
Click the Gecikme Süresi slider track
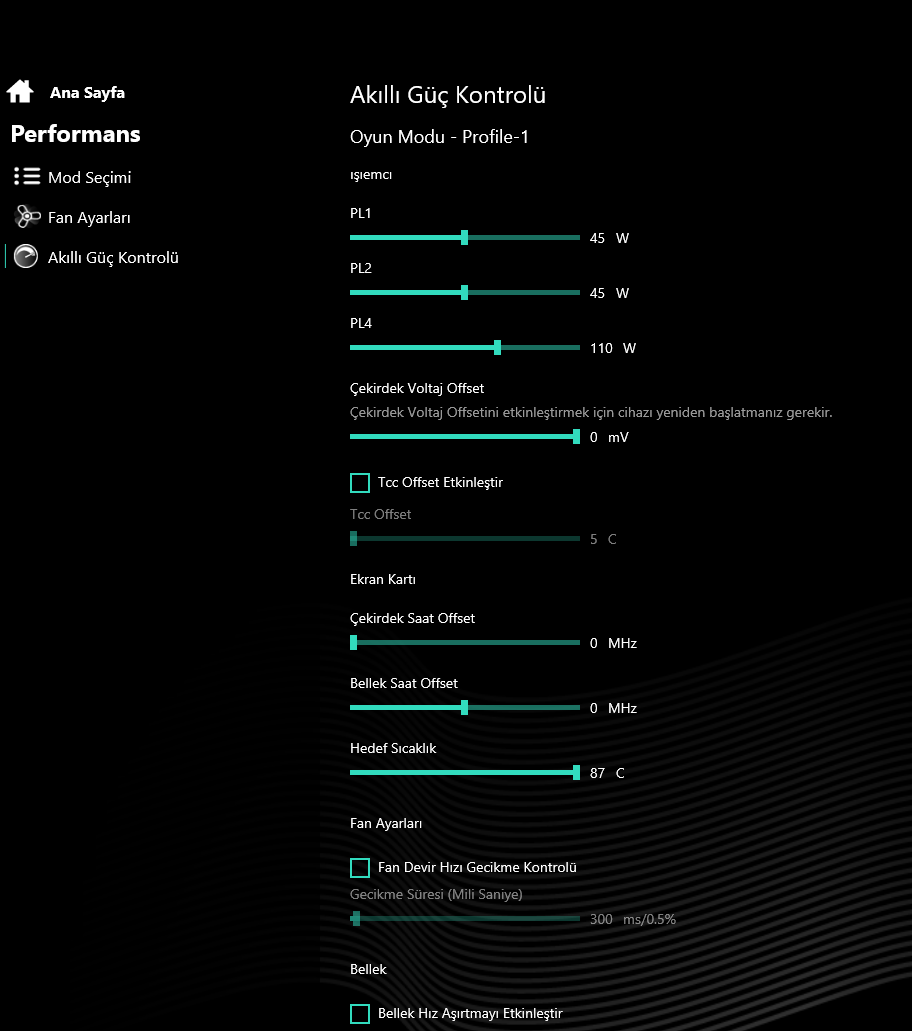tap(465, 919)
